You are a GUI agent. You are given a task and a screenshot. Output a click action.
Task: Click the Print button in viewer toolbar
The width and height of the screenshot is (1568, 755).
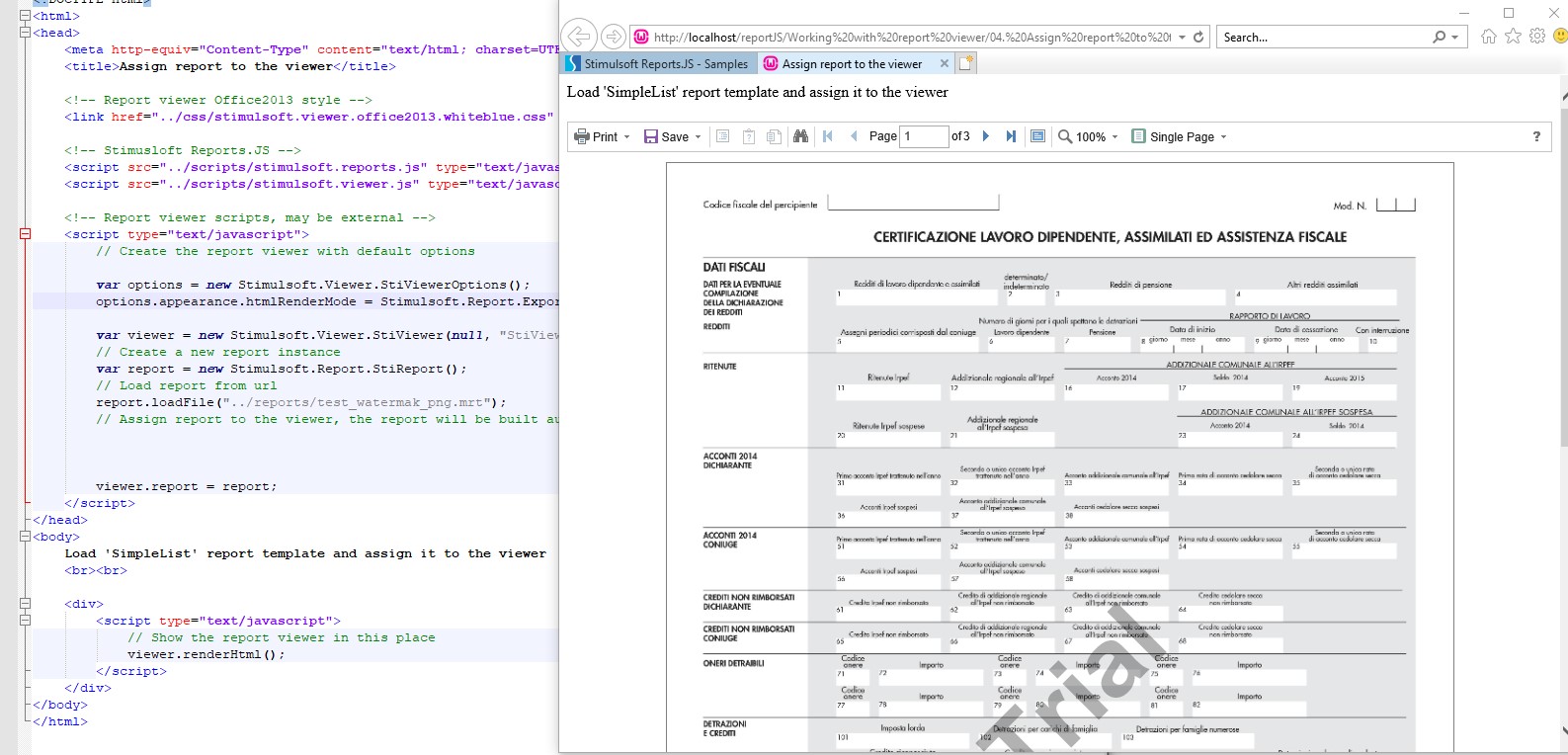596,136
